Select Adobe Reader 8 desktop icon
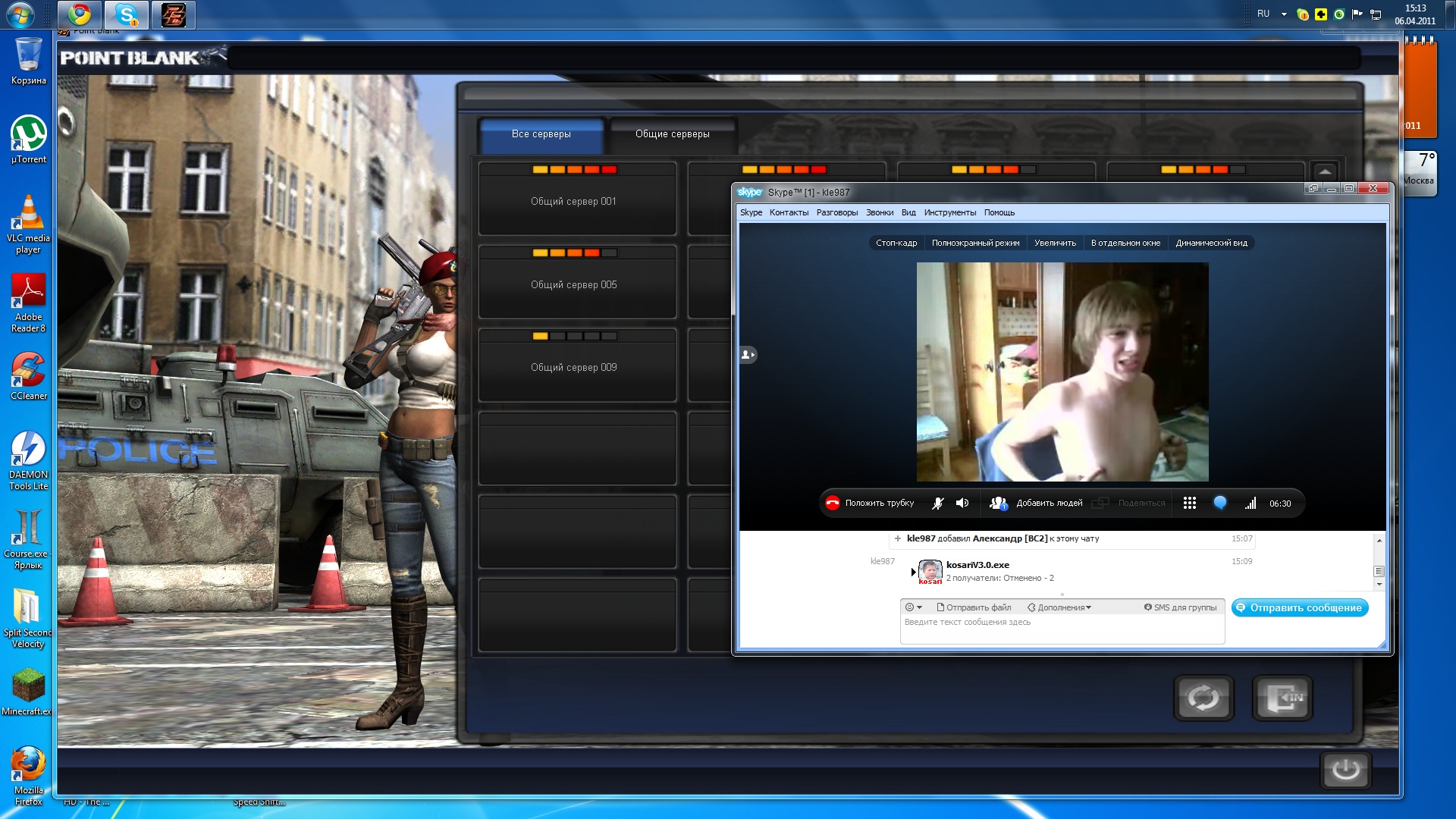This screenshot has height=819, width=1456. [28, 303]
